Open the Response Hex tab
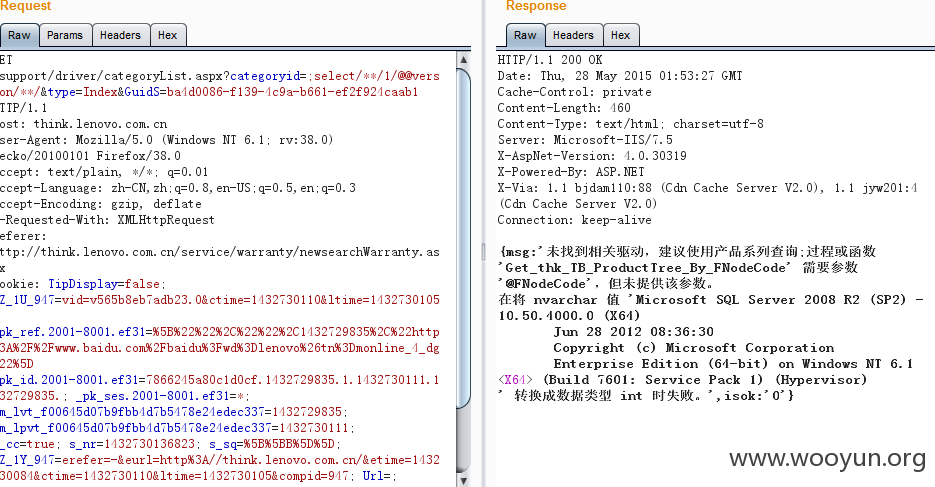The image size is (935, 487). point(621,35)
